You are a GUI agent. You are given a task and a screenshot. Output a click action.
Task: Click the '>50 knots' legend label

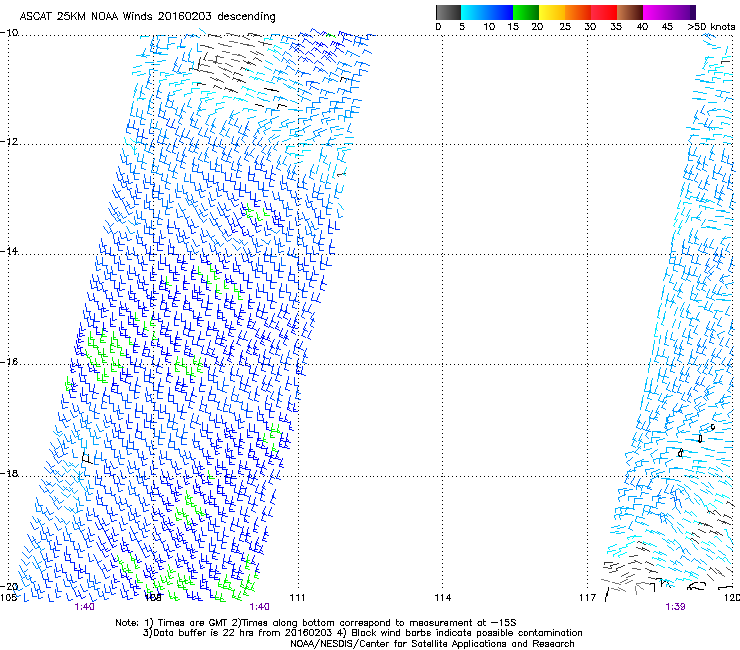tap(711, 27)
